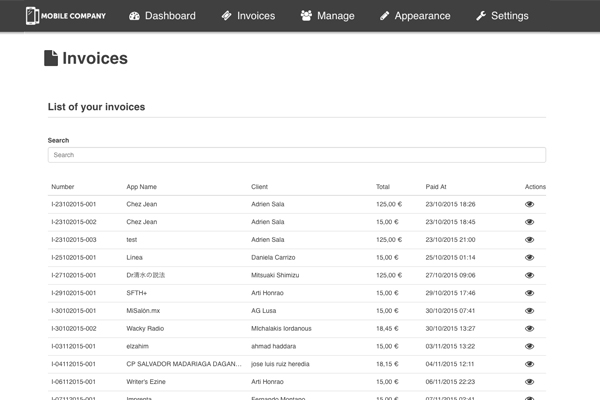This screenshot has width=600, height=400.
Task: Click the Client column header
Action: (x=259, y=187)
